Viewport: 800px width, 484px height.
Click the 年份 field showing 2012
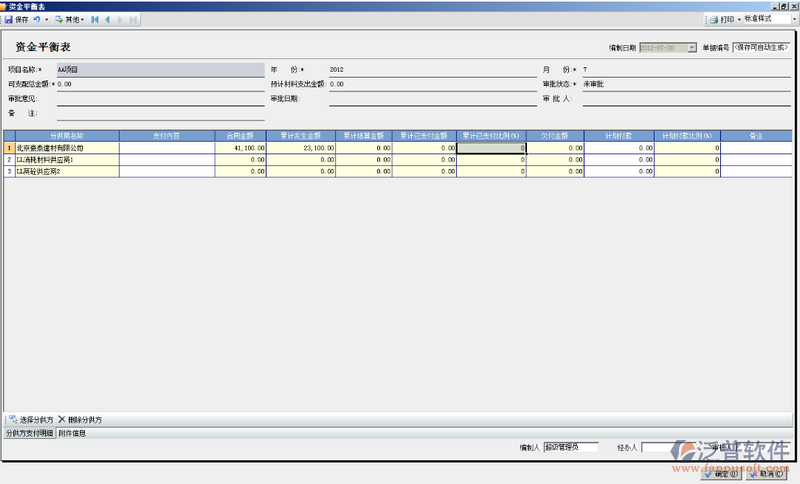click(x=433, y=70)
